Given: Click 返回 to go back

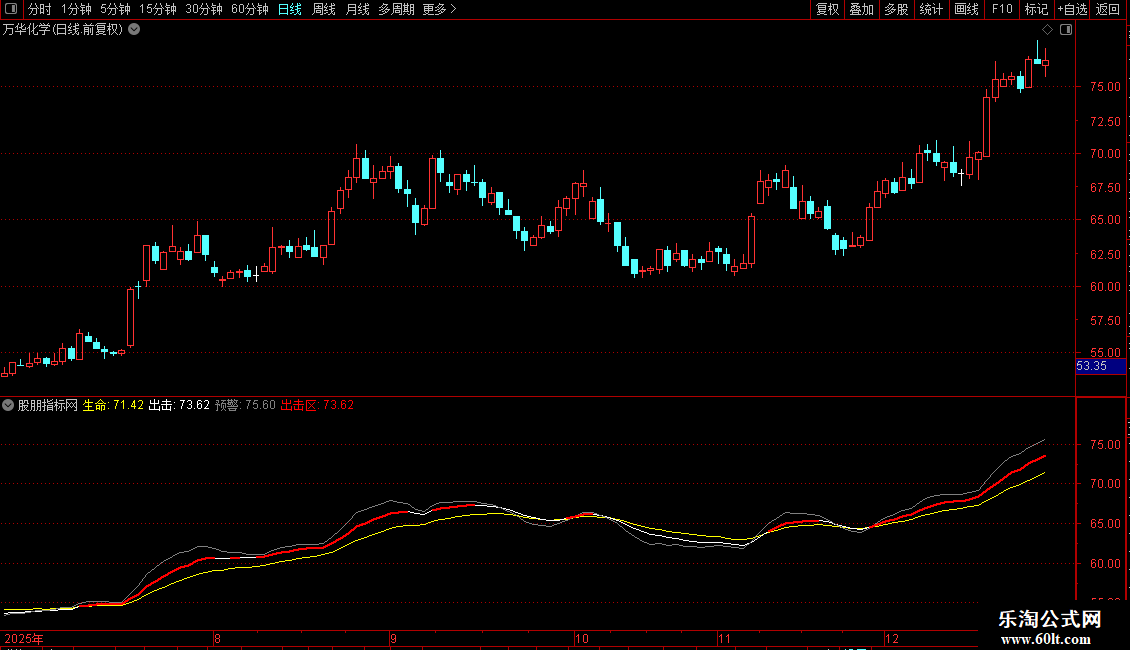Looking at the screenshot, I should click(1108, 9).
